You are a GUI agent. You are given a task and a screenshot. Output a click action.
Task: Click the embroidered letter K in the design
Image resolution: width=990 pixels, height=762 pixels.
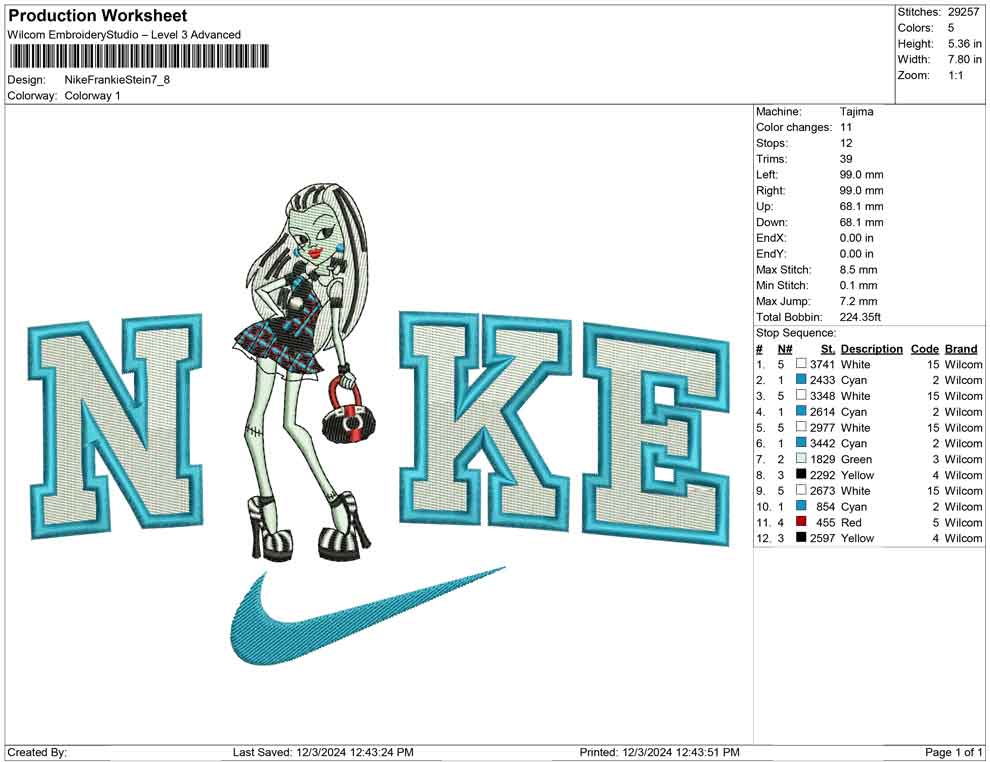(484, 419)
